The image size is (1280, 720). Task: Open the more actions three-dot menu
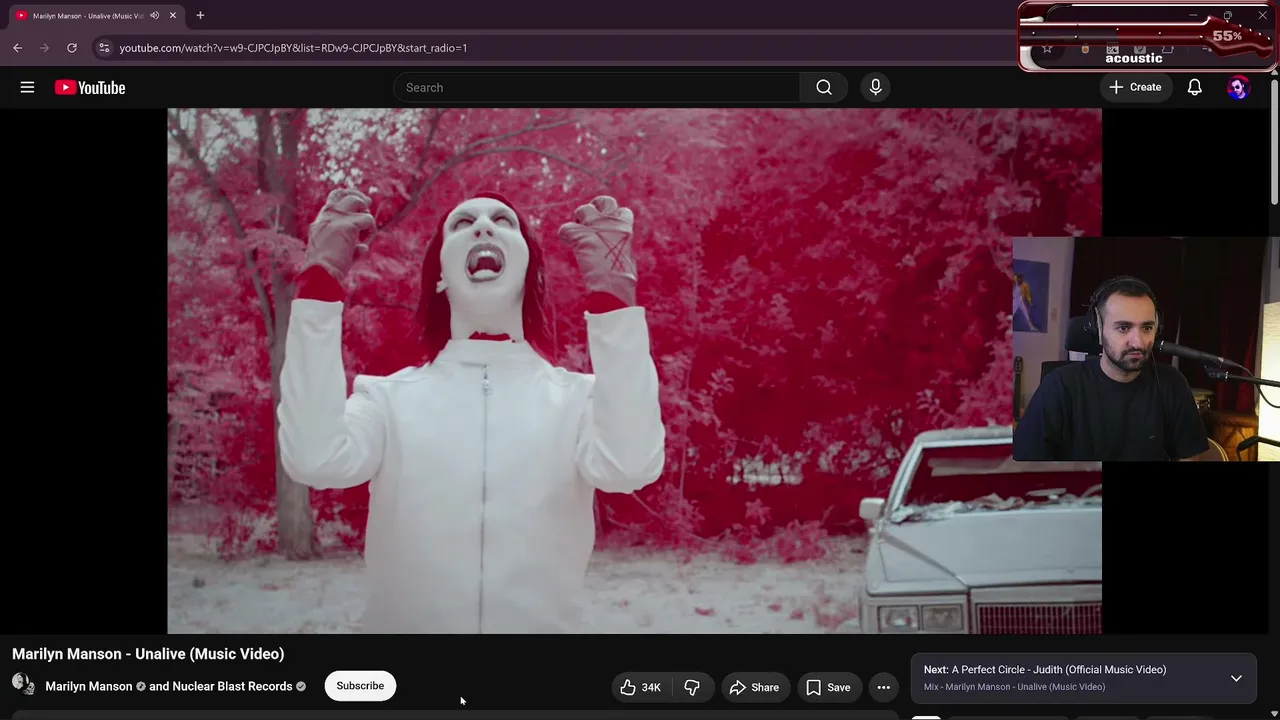[883, 687]
